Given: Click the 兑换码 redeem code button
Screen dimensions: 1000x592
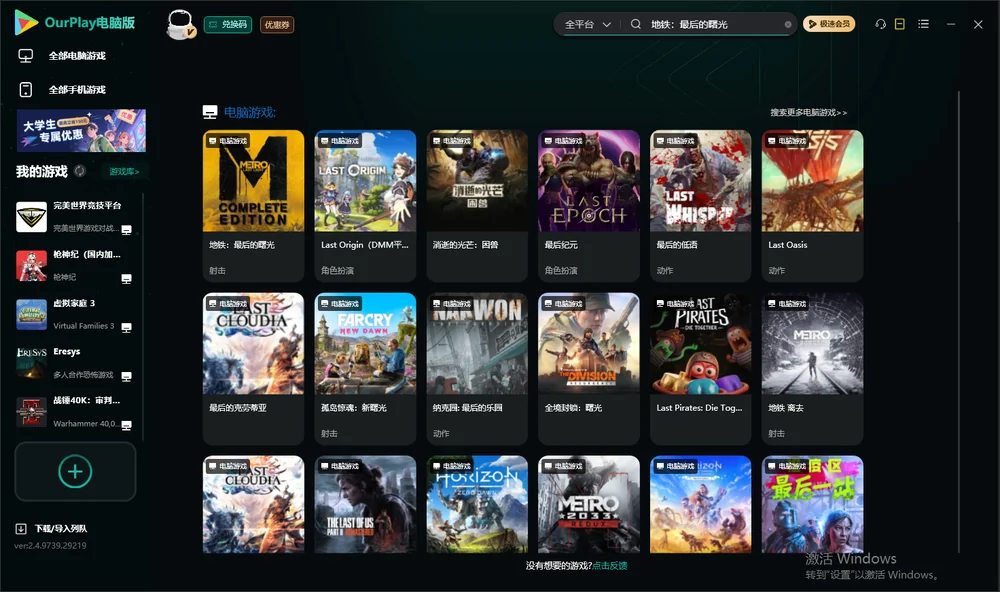Looking at the screenshot, I should [x=228, y=25].
